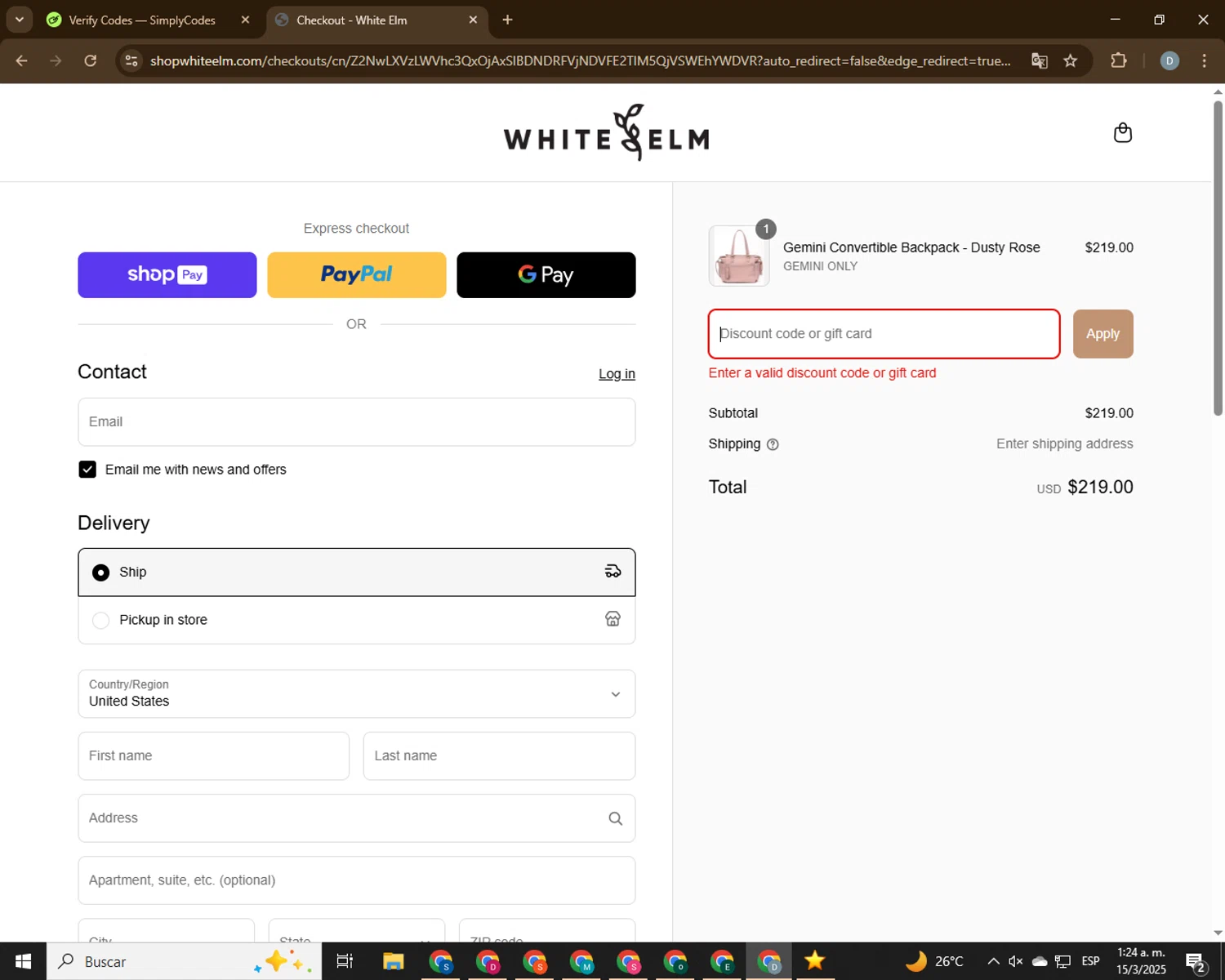Open the browser translate icon

tap(1039, 60)
